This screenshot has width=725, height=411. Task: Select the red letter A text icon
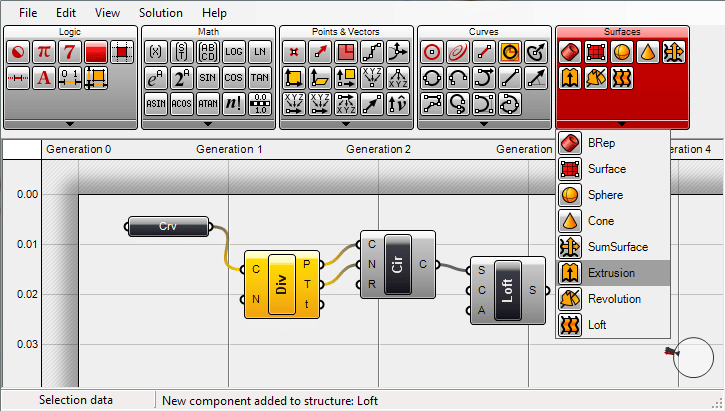click(x=44, y=77)
